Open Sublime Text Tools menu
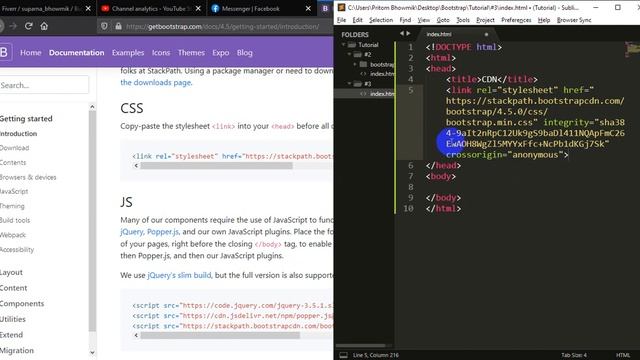Viewport: 640px width, 360px height. [x=463, y=20]
